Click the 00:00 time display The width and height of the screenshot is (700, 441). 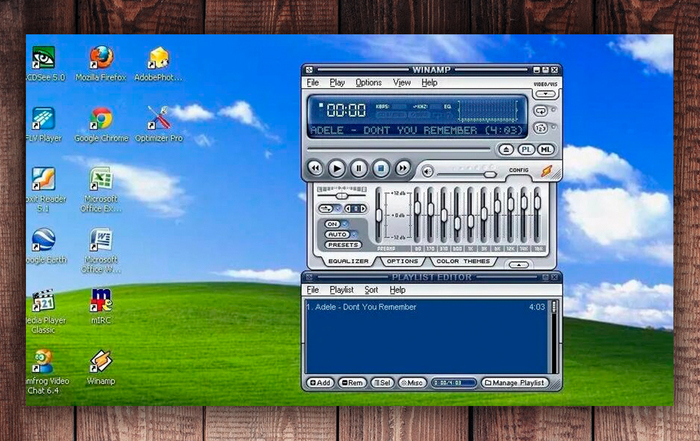click(x=346, y=110)
